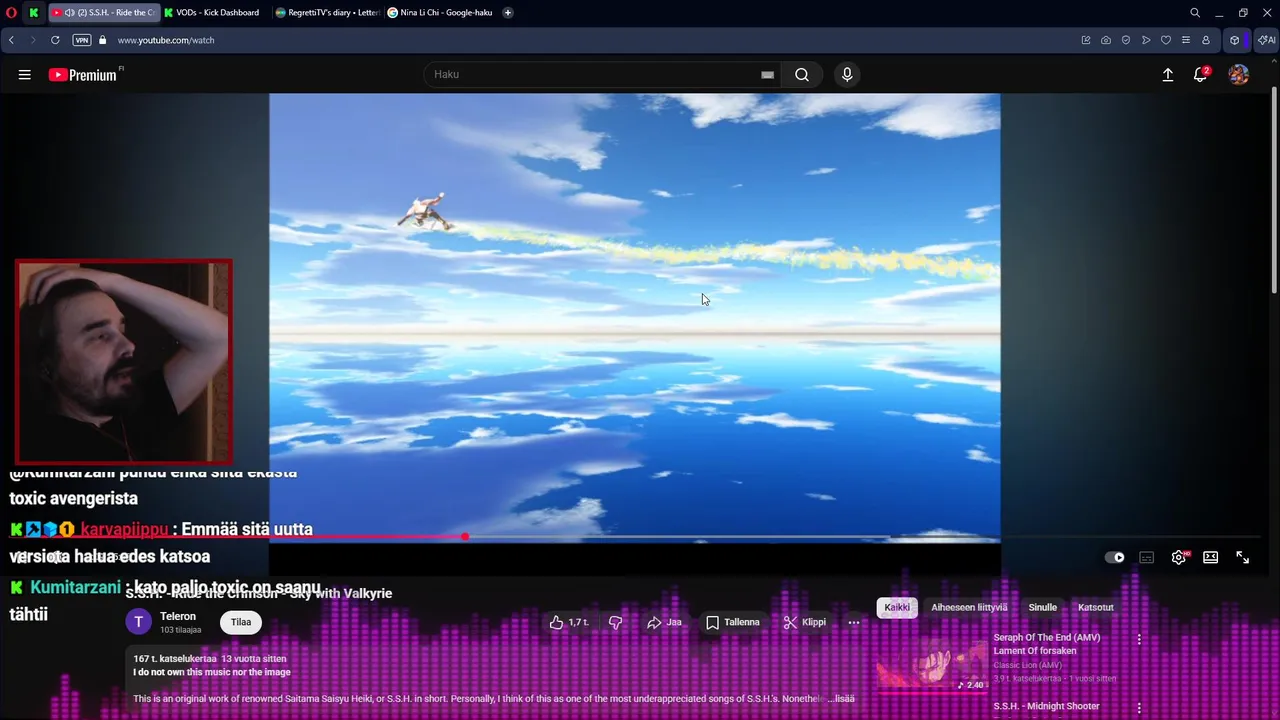Take a snapshot with the camera icon
Screen dimensions: 1280x720
pyautogui.click(x=1106, y=40)
